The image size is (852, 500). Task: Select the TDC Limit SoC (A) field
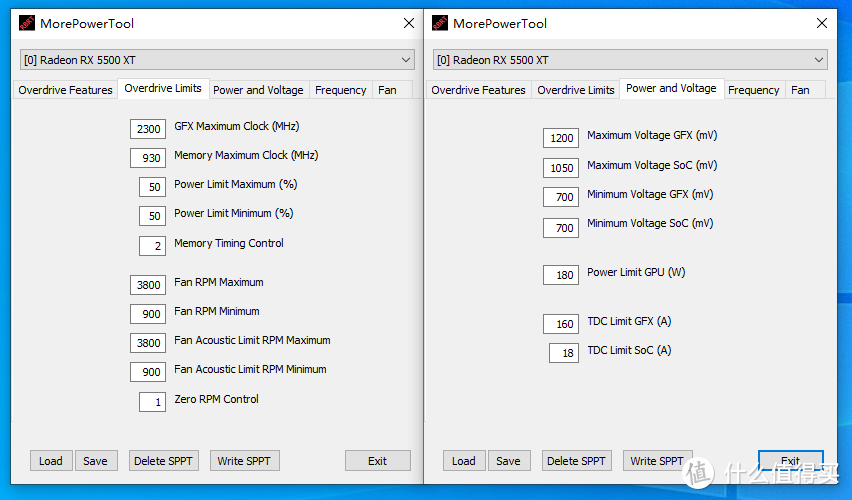pyautogui.click(x=563, y=353)
